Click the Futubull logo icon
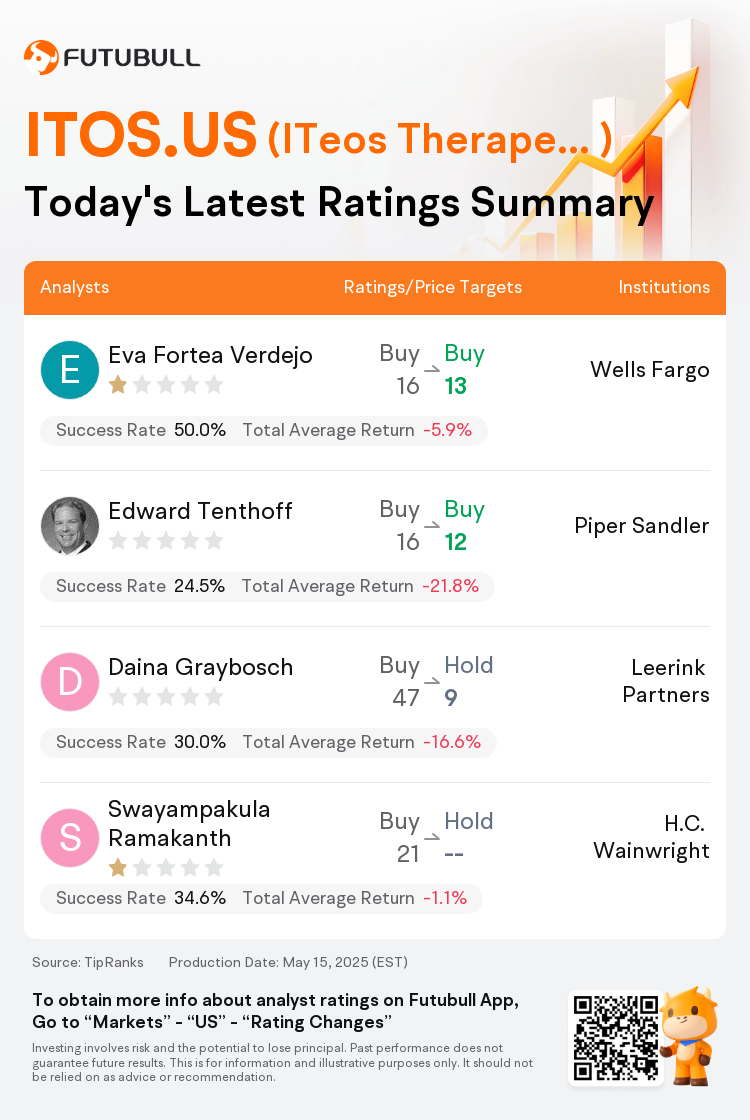 (x=41, y=57)
